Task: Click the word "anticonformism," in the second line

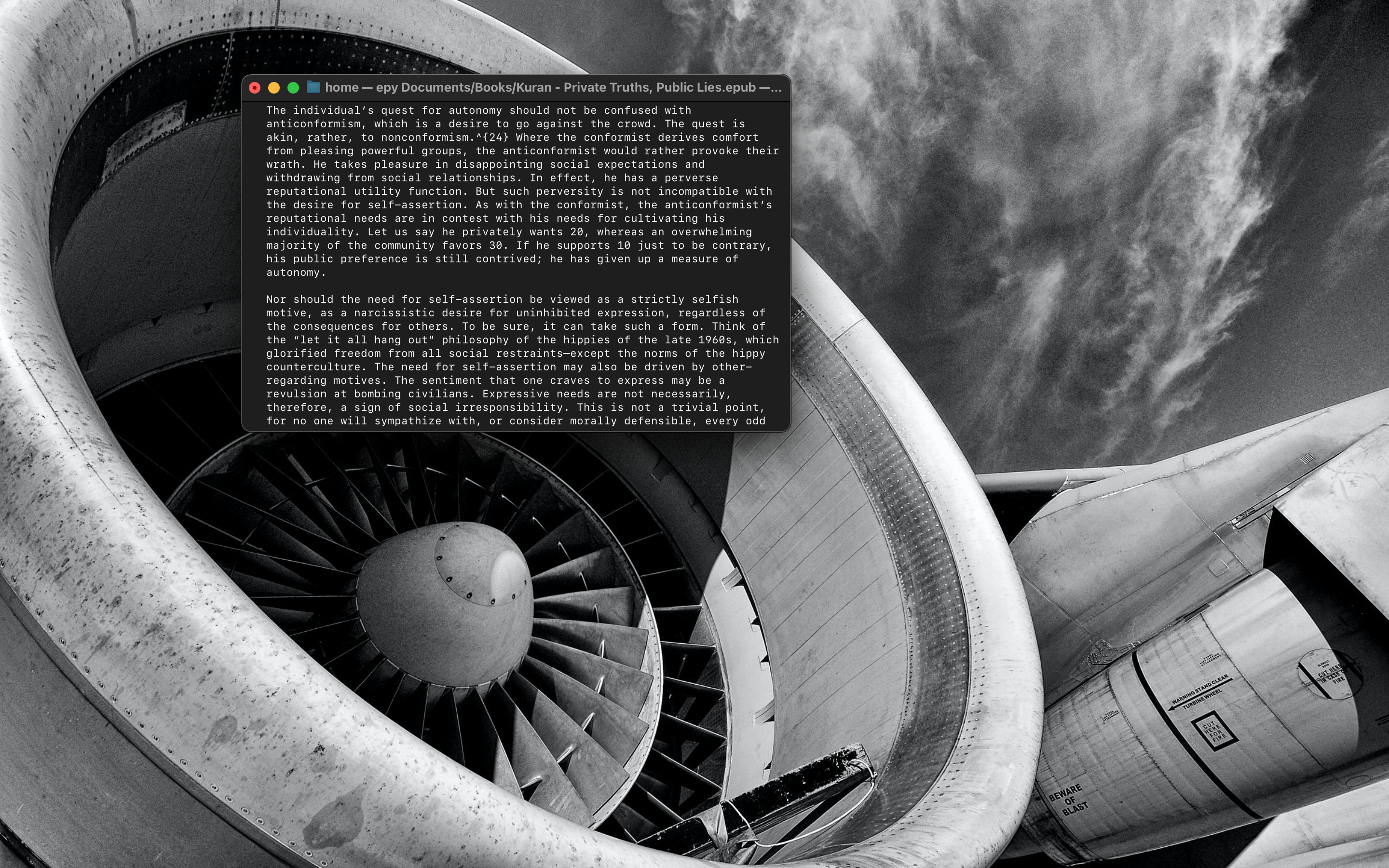Action: [316, 124]
